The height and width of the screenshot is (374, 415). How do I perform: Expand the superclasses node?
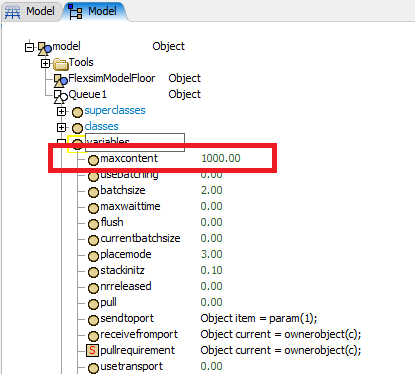(61, 111)
